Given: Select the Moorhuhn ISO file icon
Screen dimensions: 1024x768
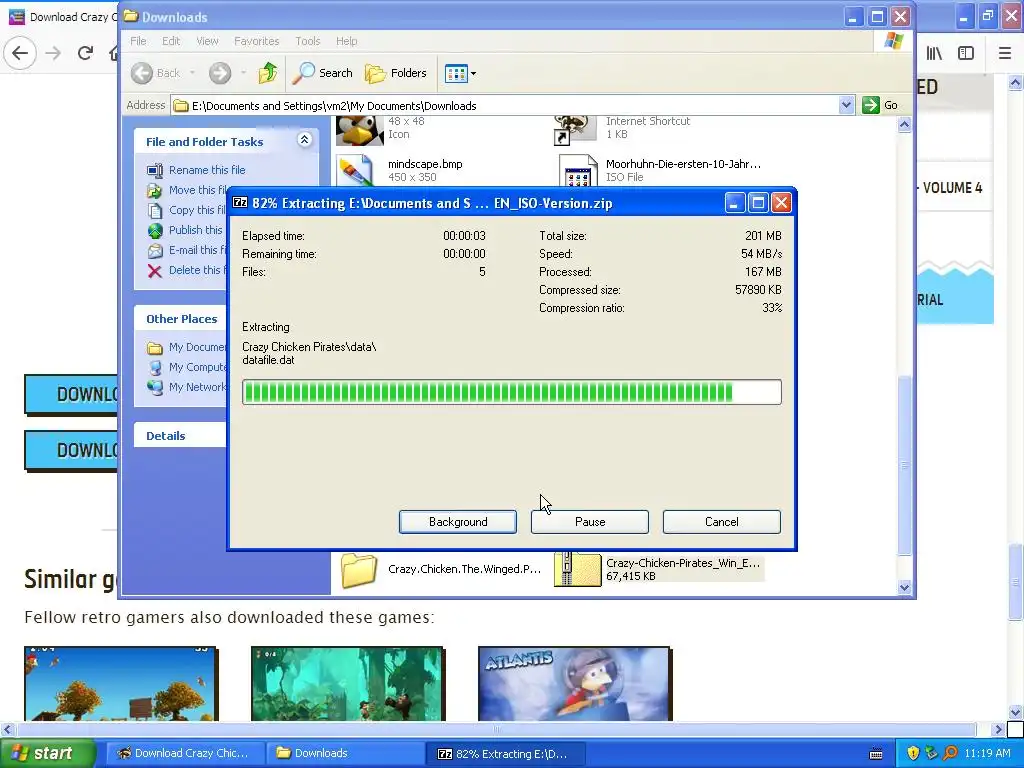Looking at the screenshot, I should [577, 171].
